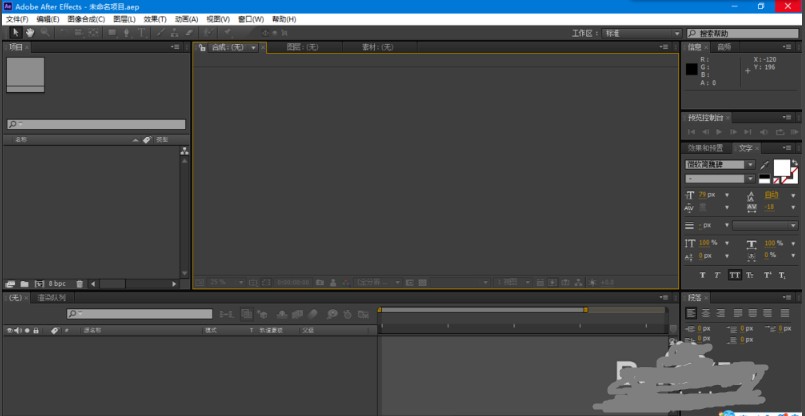Switch to the 渲染队列 render queue tab
Screen dimensions: 805x416
pos(52,298)
